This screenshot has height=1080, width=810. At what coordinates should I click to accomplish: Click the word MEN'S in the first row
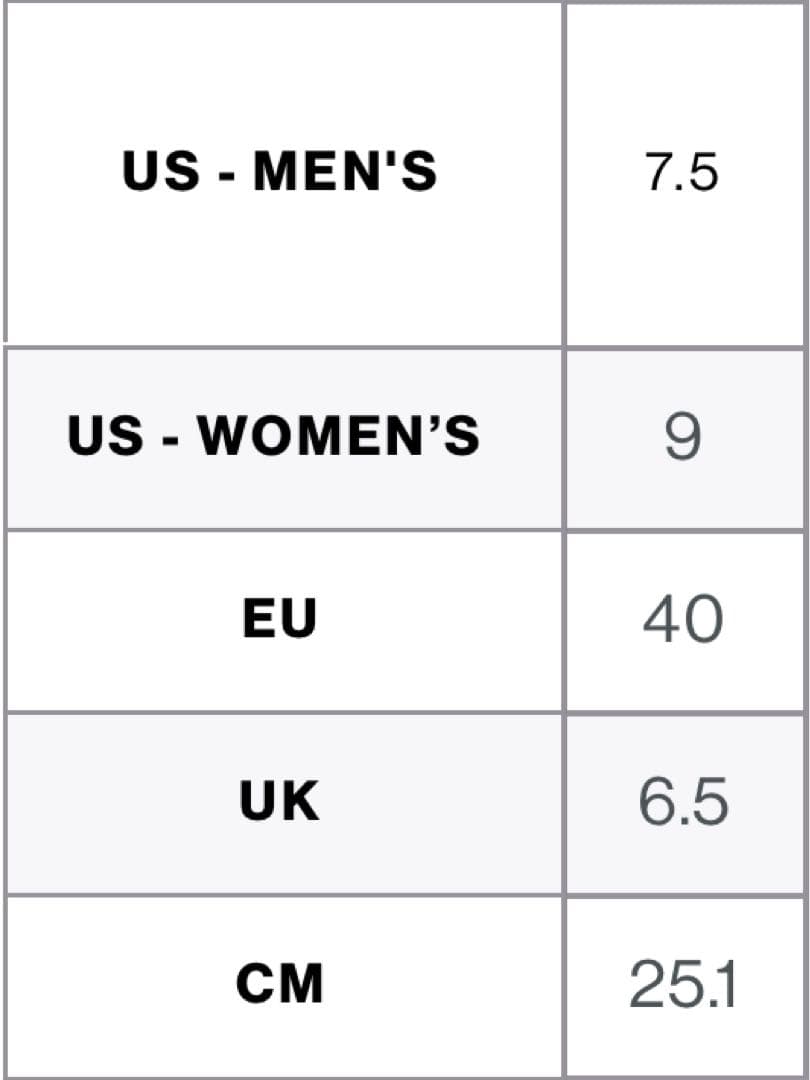345,172
